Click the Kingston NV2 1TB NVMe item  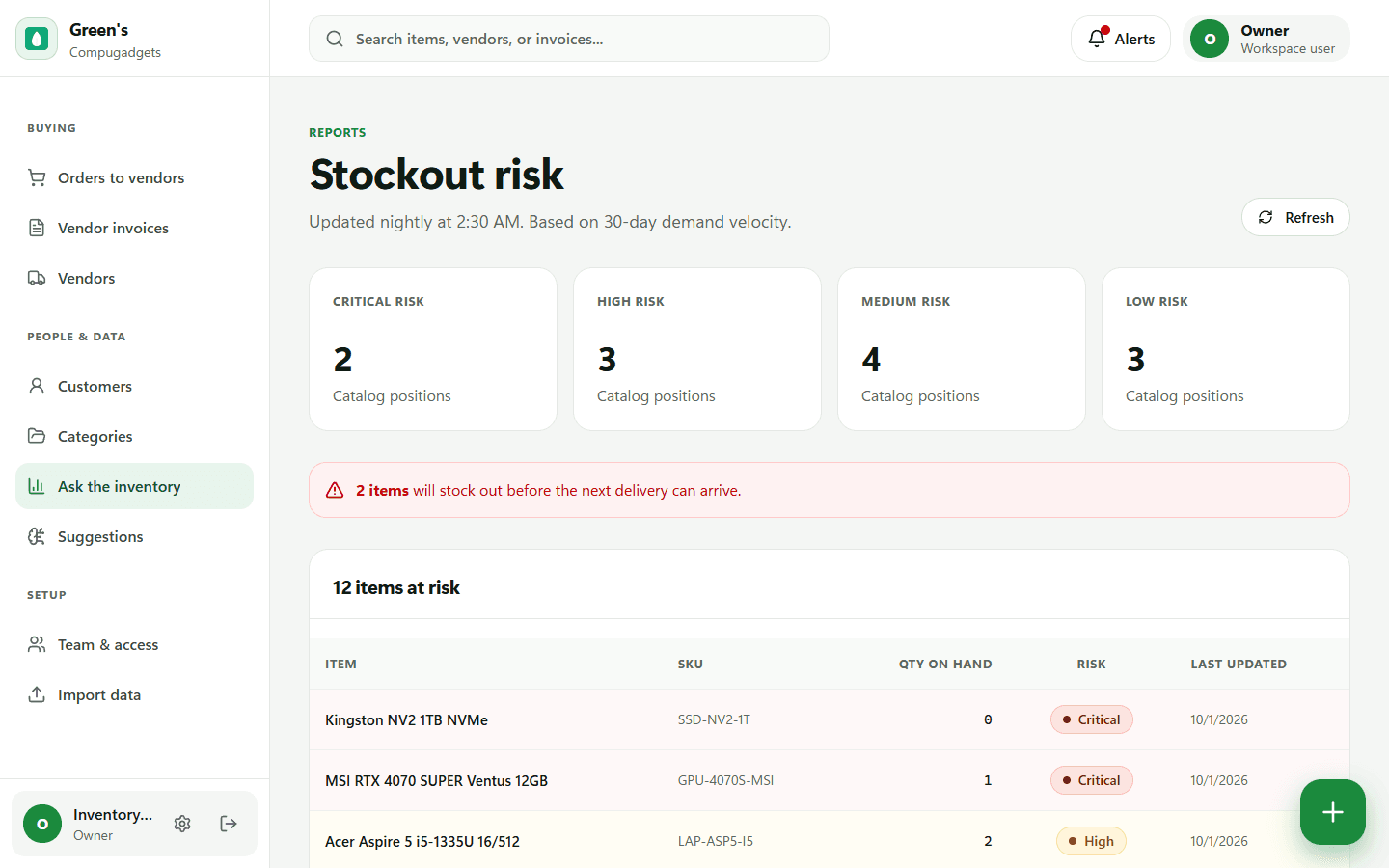[406, 719]
